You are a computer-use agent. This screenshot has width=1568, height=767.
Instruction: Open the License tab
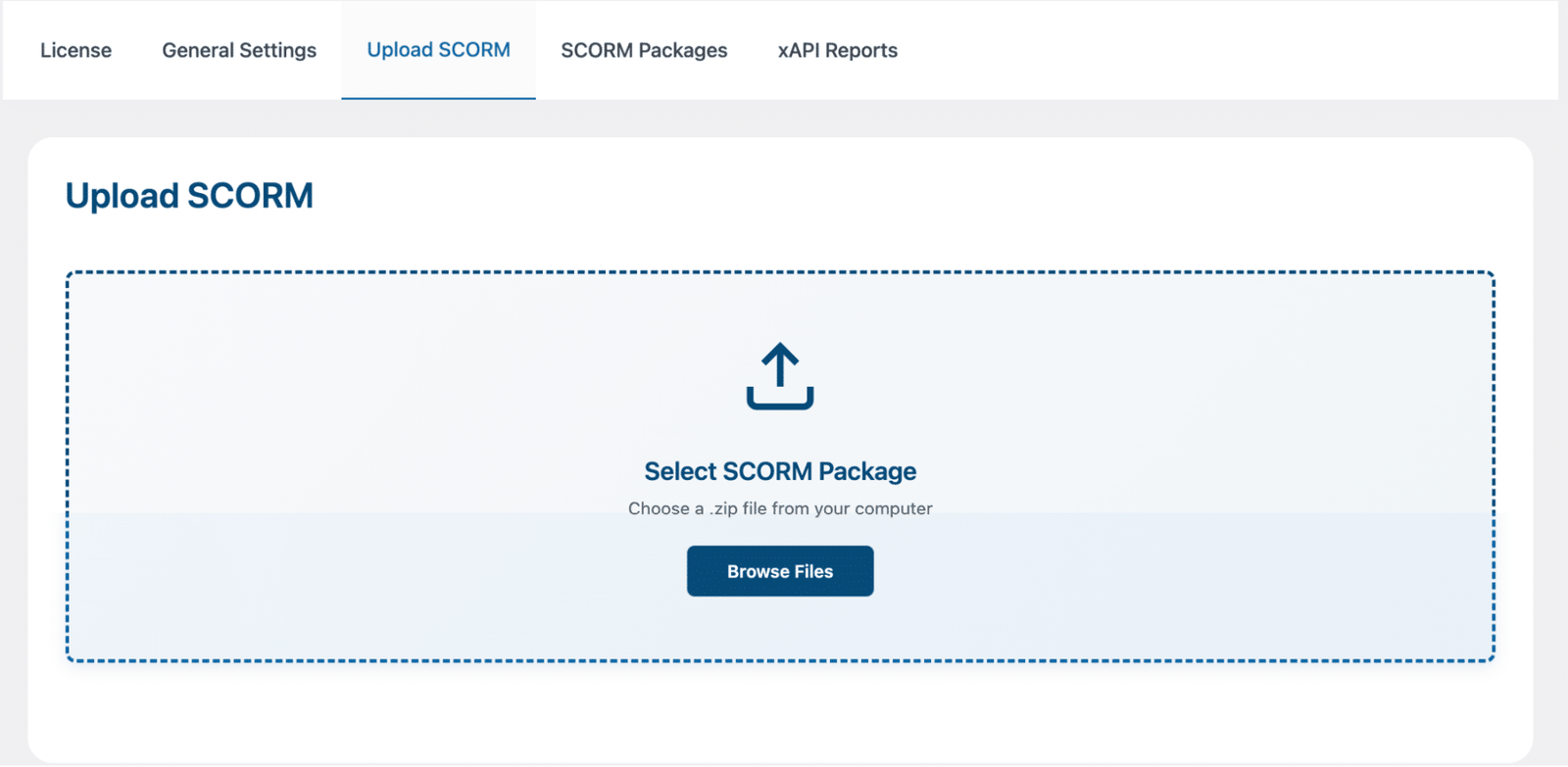pyautogui.click(x=75, y=50)
